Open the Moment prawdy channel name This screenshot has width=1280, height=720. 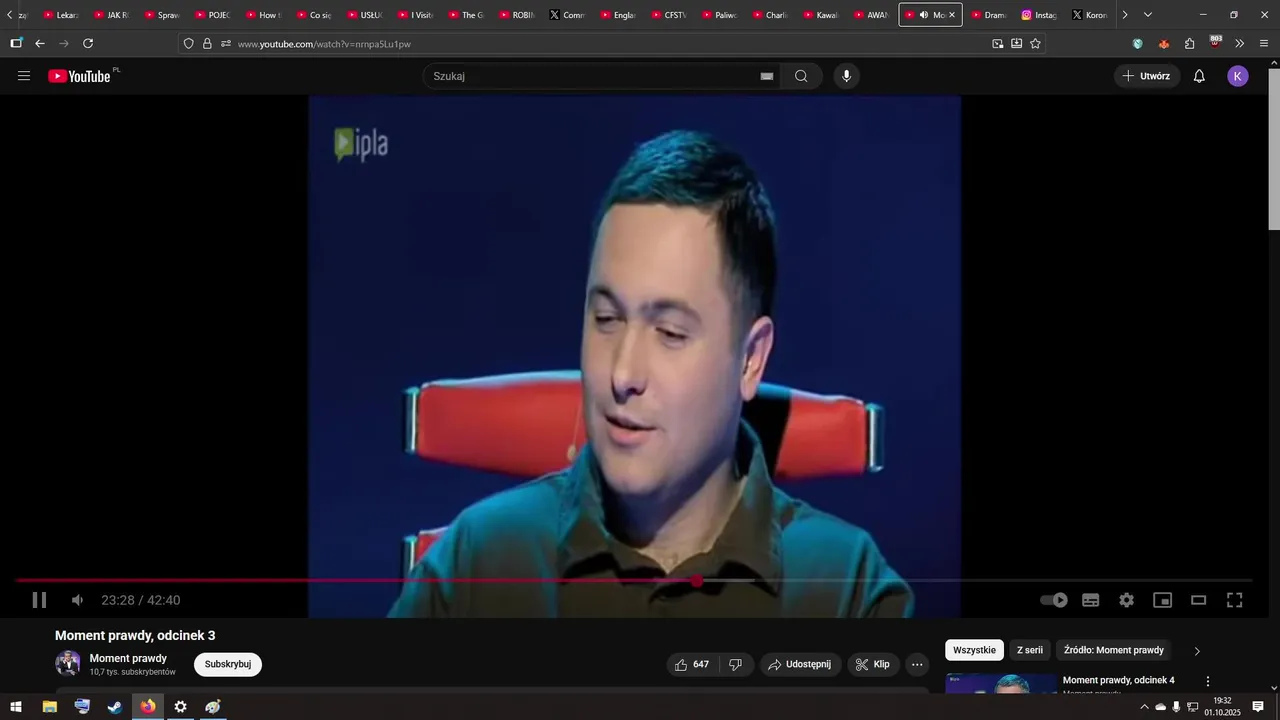coord(128,658)
